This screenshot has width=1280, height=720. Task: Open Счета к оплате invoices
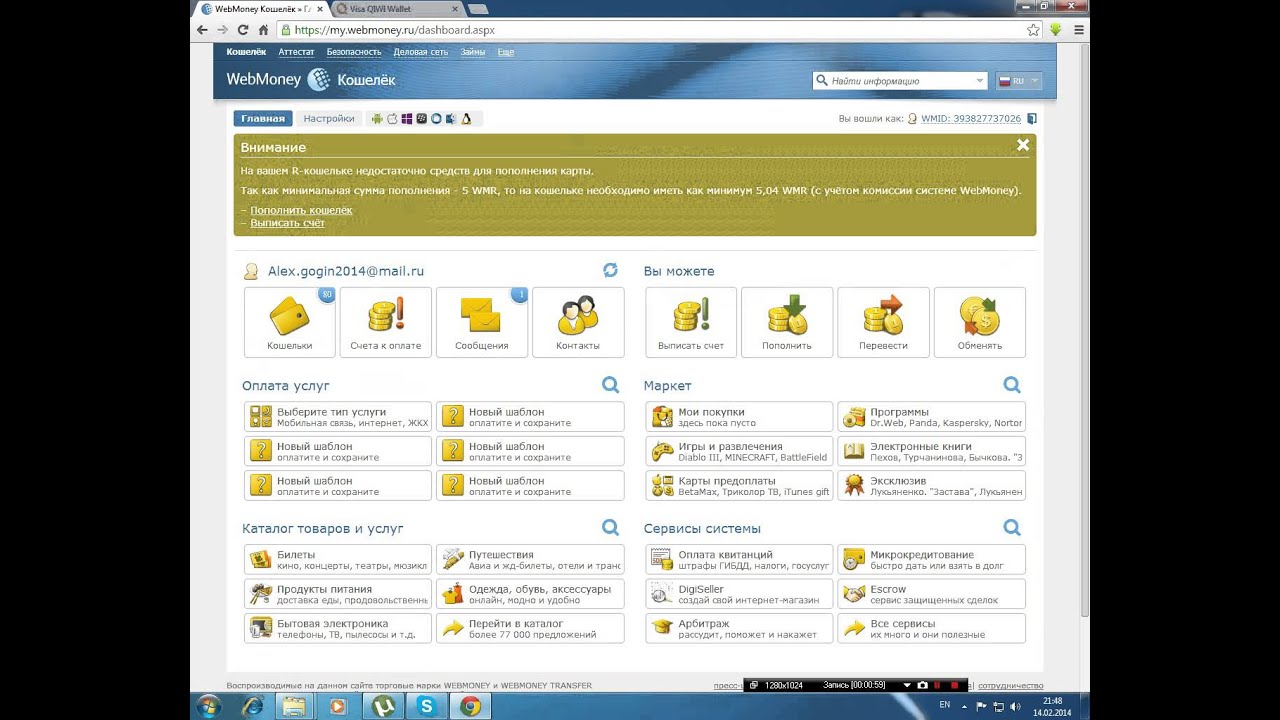pyautogui.click(x=385, y=322)
